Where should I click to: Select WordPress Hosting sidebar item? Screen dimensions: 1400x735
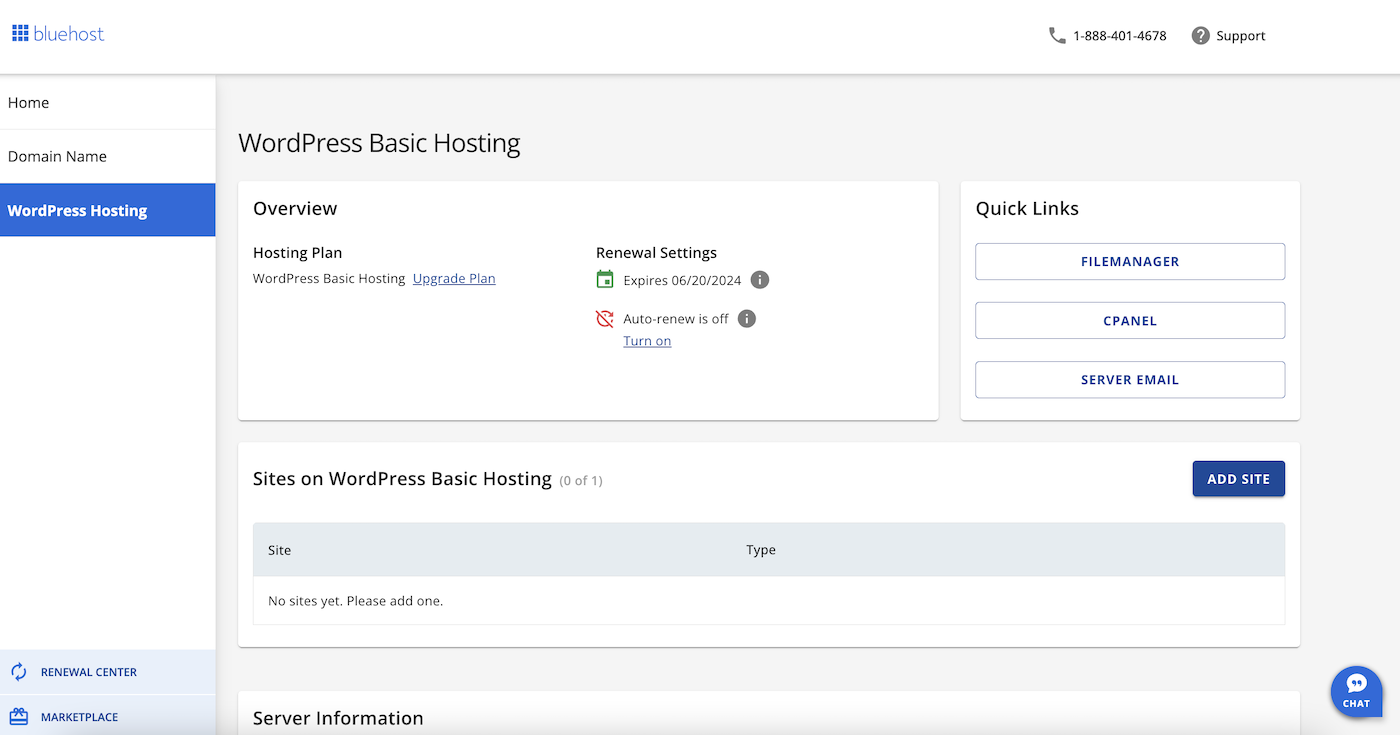(x=107, y=210)
